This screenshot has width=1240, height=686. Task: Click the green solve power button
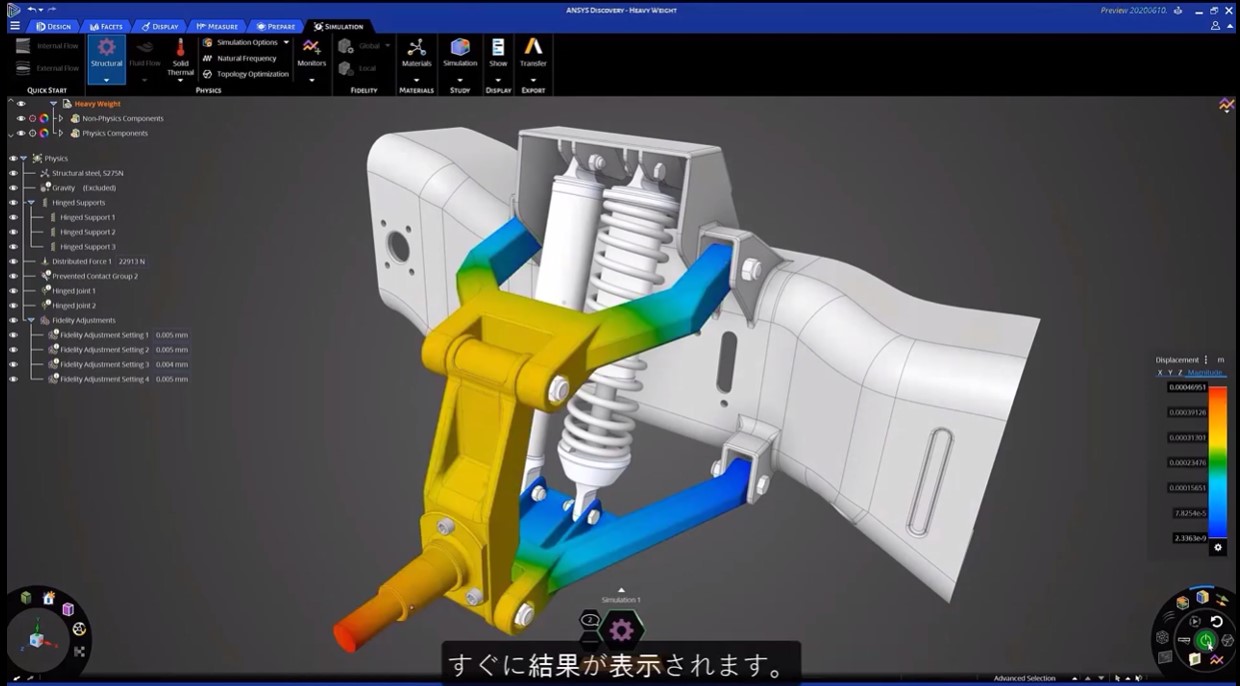coord(1206,640)
